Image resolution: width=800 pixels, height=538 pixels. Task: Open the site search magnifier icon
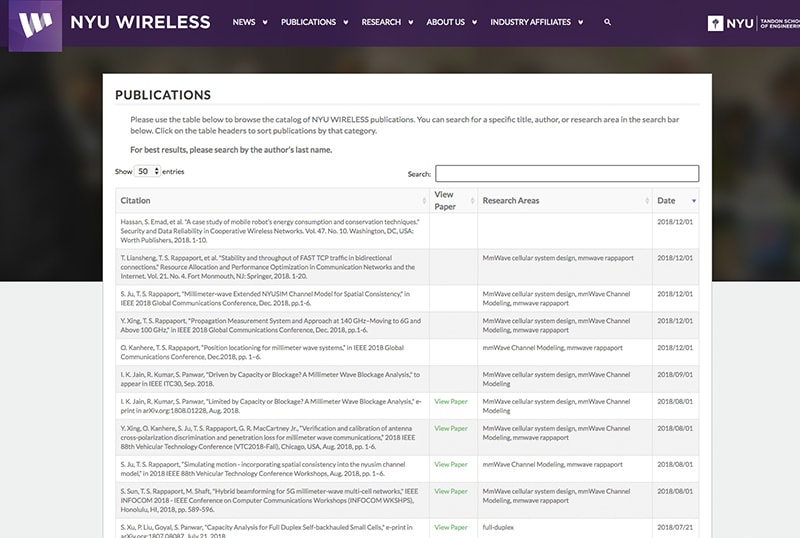[x=607, y=22]
